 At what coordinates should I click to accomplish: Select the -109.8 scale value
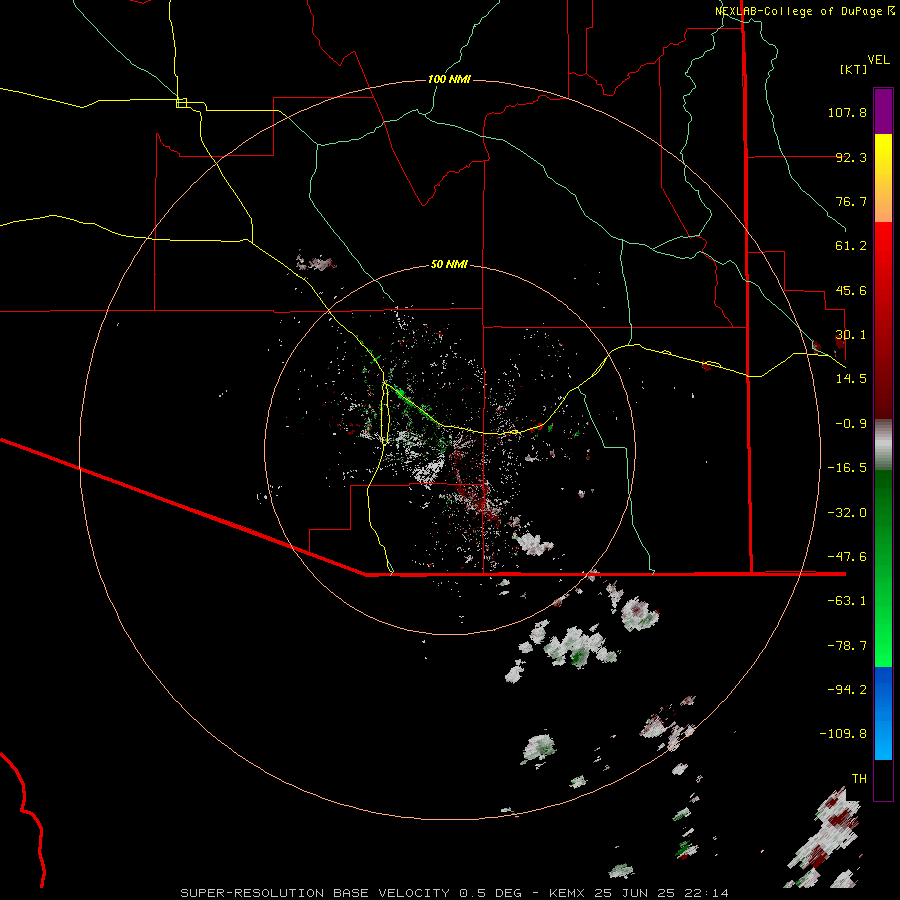pos(843,734)
